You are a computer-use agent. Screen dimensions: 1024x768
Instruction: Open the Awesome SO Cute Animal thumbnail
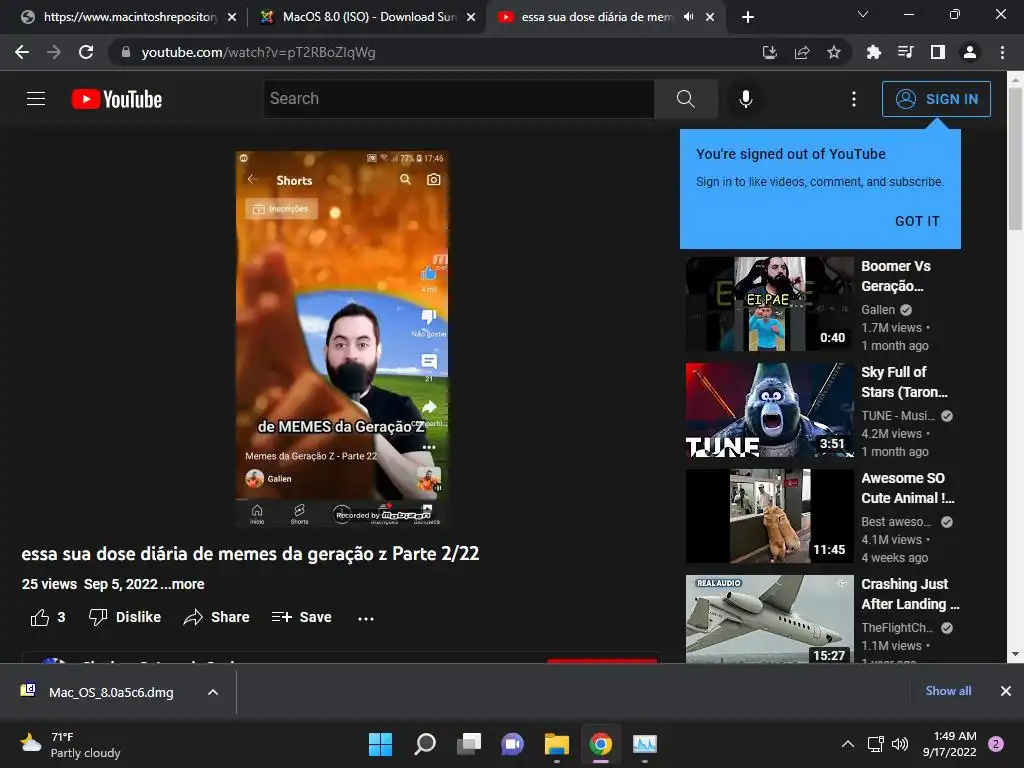(x=769, y=516)
